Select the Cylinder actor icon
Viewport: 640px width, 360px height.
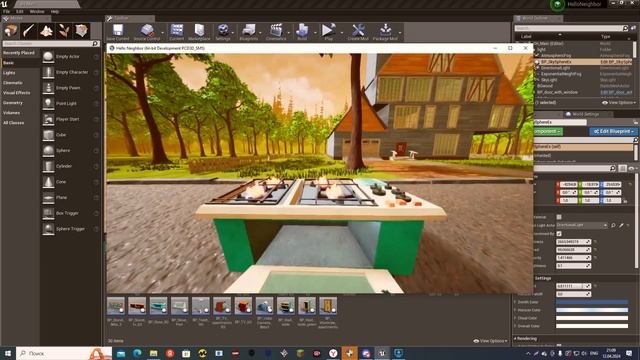click(48, 166)
